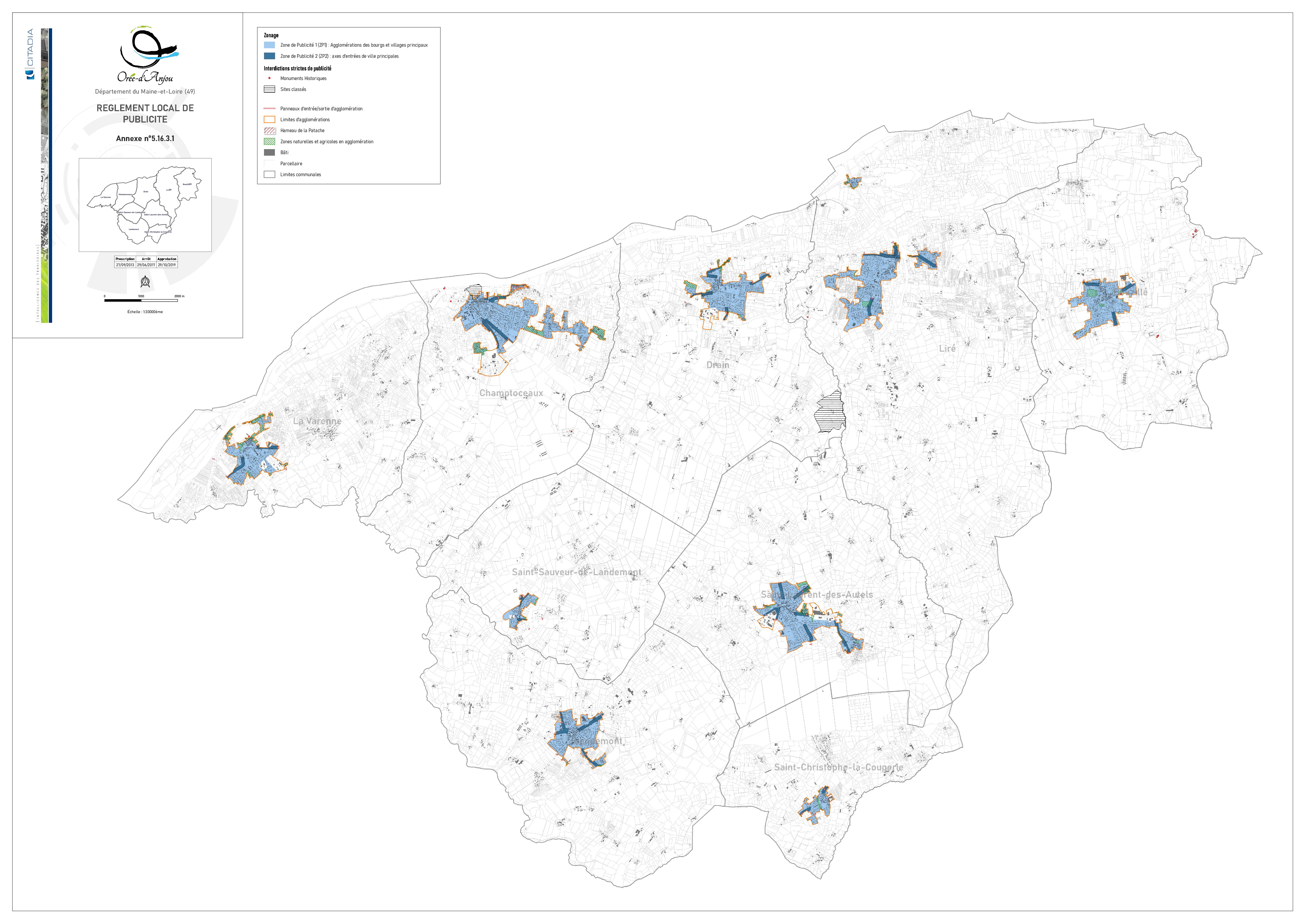Click the orange Limites d'agglomérations legend box
Screen dimensions: 1306x924
pos(270,119)
